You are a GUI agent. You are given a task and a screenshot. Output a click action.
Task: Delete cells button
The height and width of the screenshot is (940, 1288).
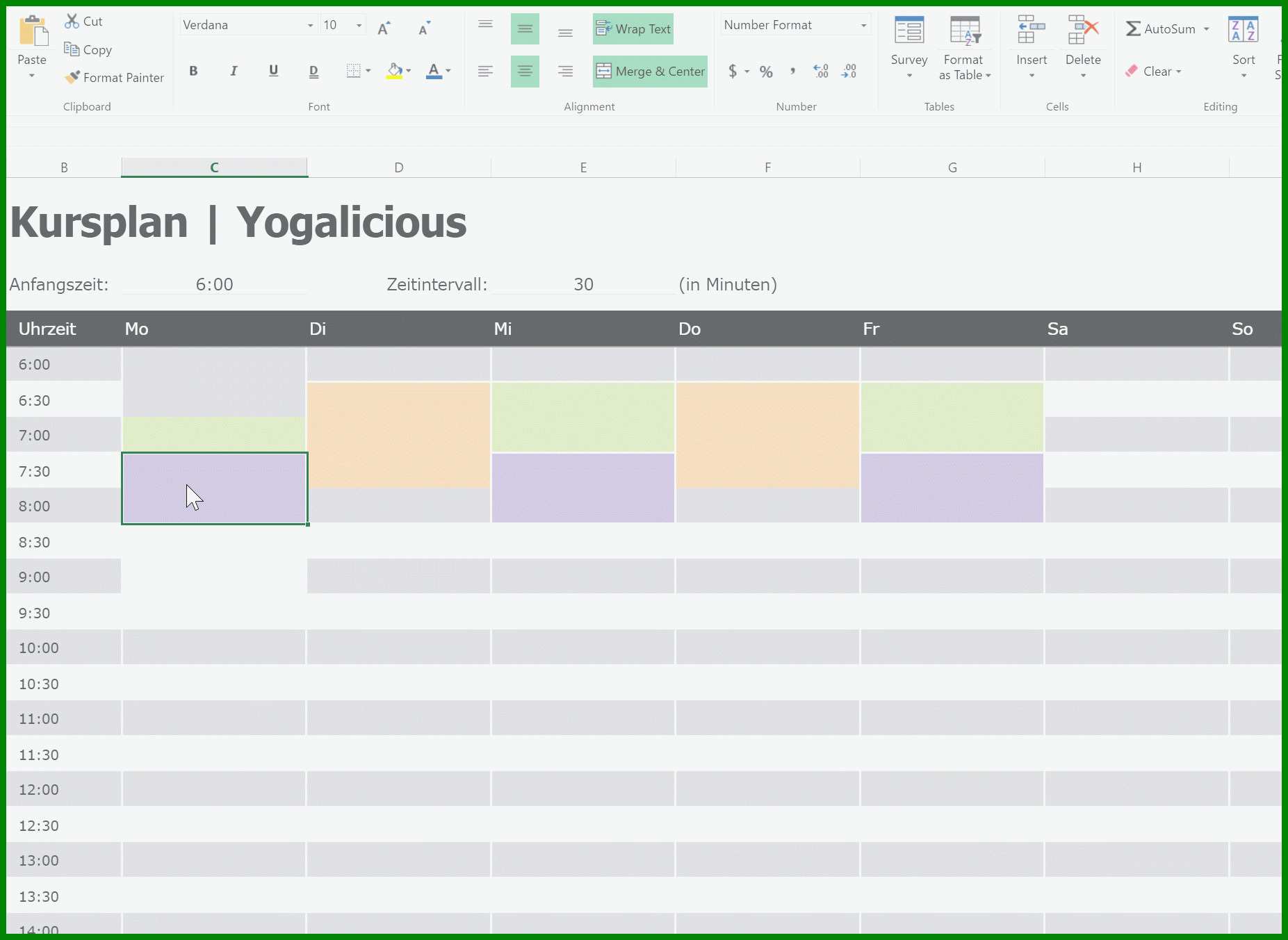[1083, 47]
